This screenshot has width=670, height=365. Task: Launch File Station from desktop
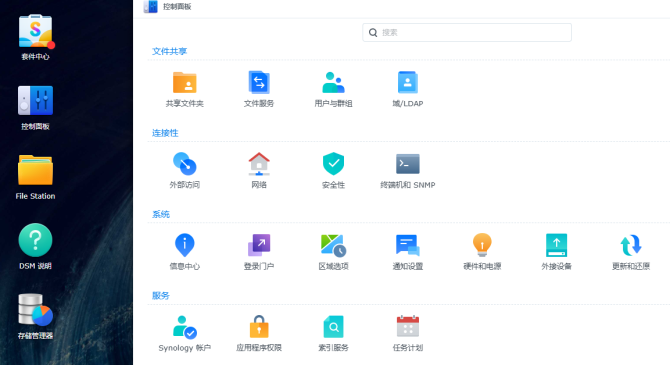click(35, 170)
